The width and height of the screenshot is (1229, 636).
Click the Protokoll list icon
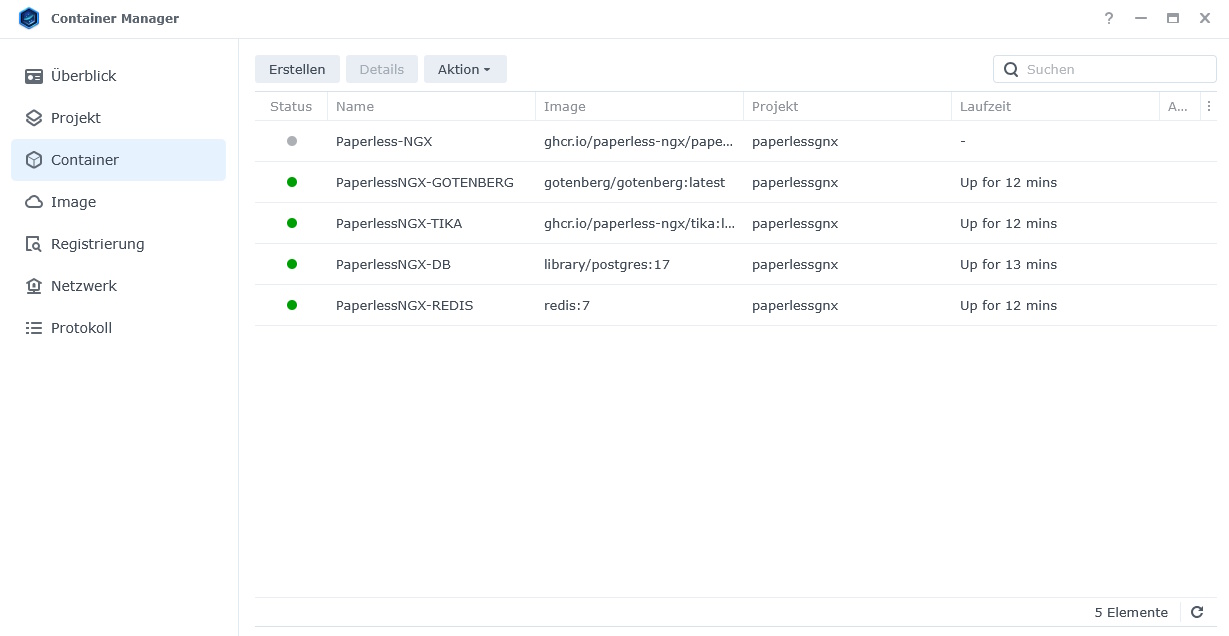[34, 328]
